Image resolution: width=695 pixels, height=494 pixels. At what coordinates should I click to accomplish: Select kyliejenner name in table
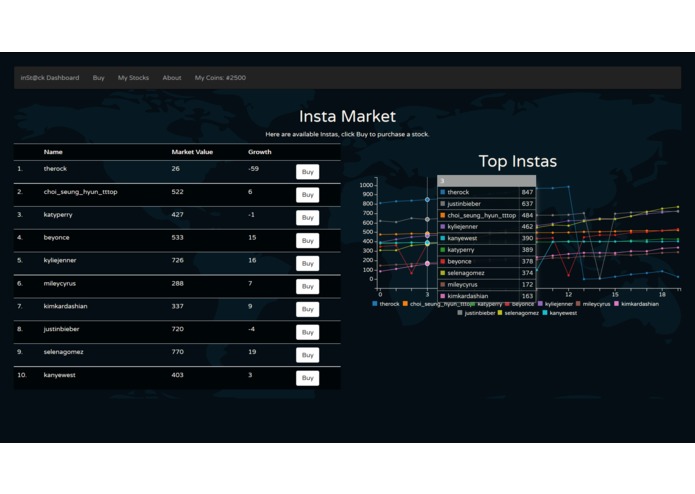coord(60,261)
